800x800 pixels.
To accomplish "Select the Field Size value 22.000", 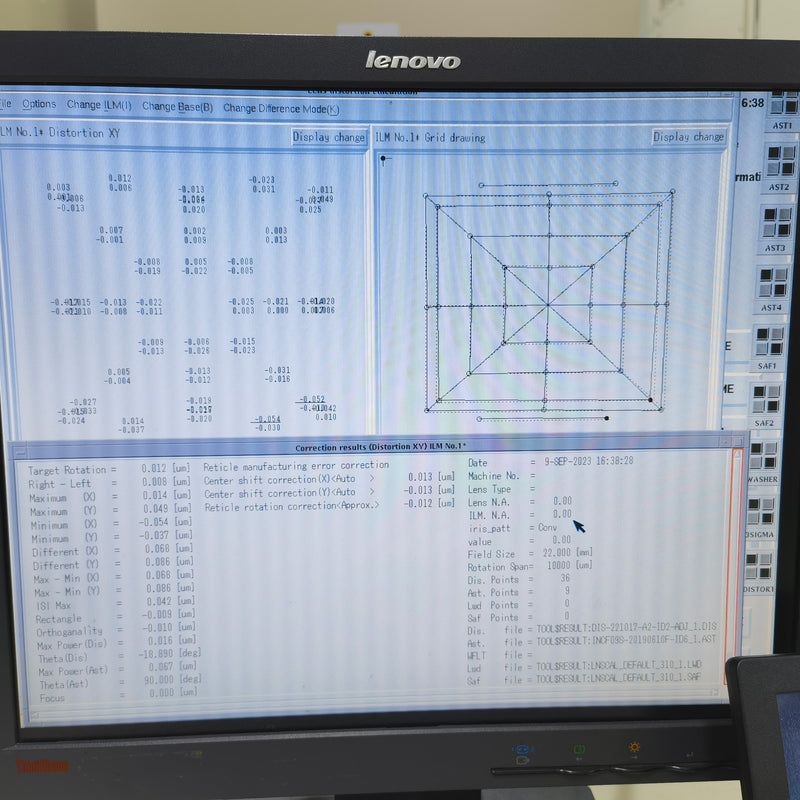I will [557, 553].
